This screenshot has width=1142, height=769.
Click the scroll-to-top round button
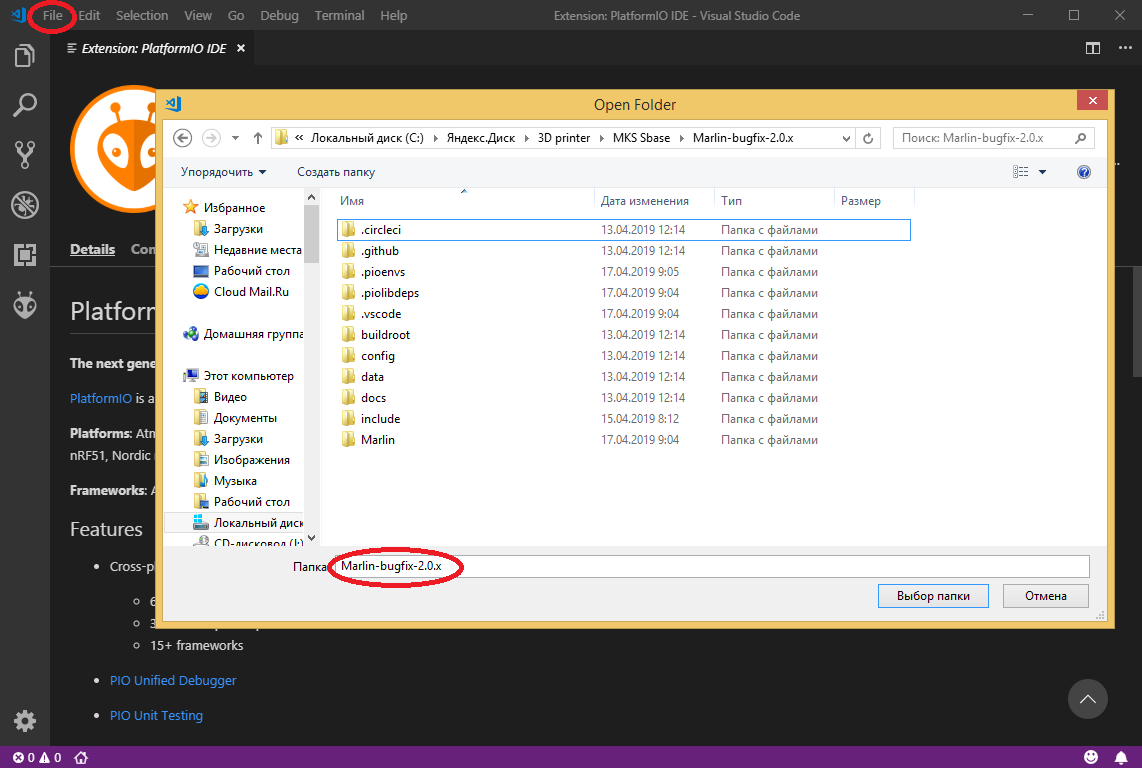1087,699
